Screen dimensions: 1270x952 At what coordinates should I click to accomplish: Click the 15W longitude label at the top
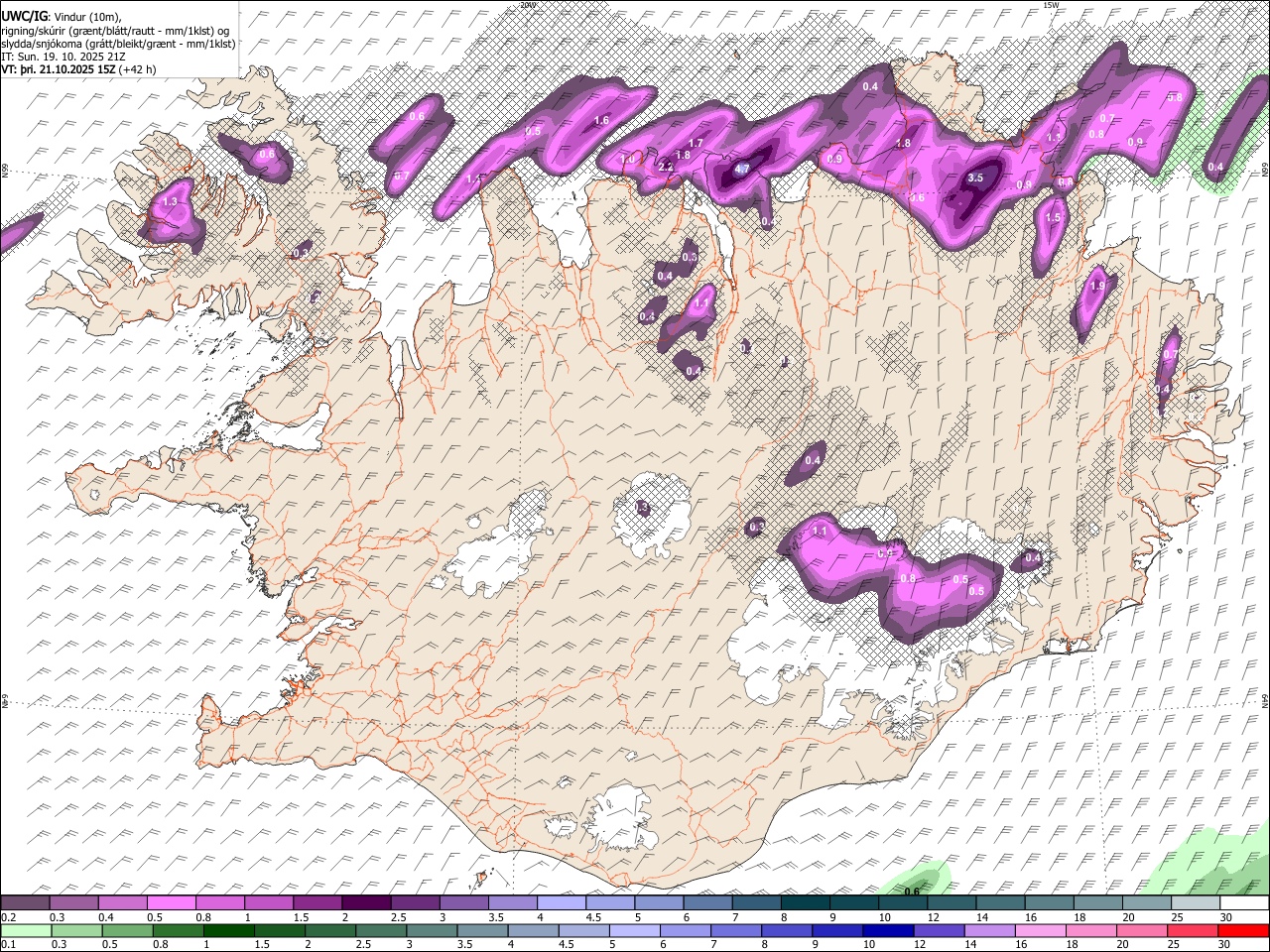point(1051,5)
